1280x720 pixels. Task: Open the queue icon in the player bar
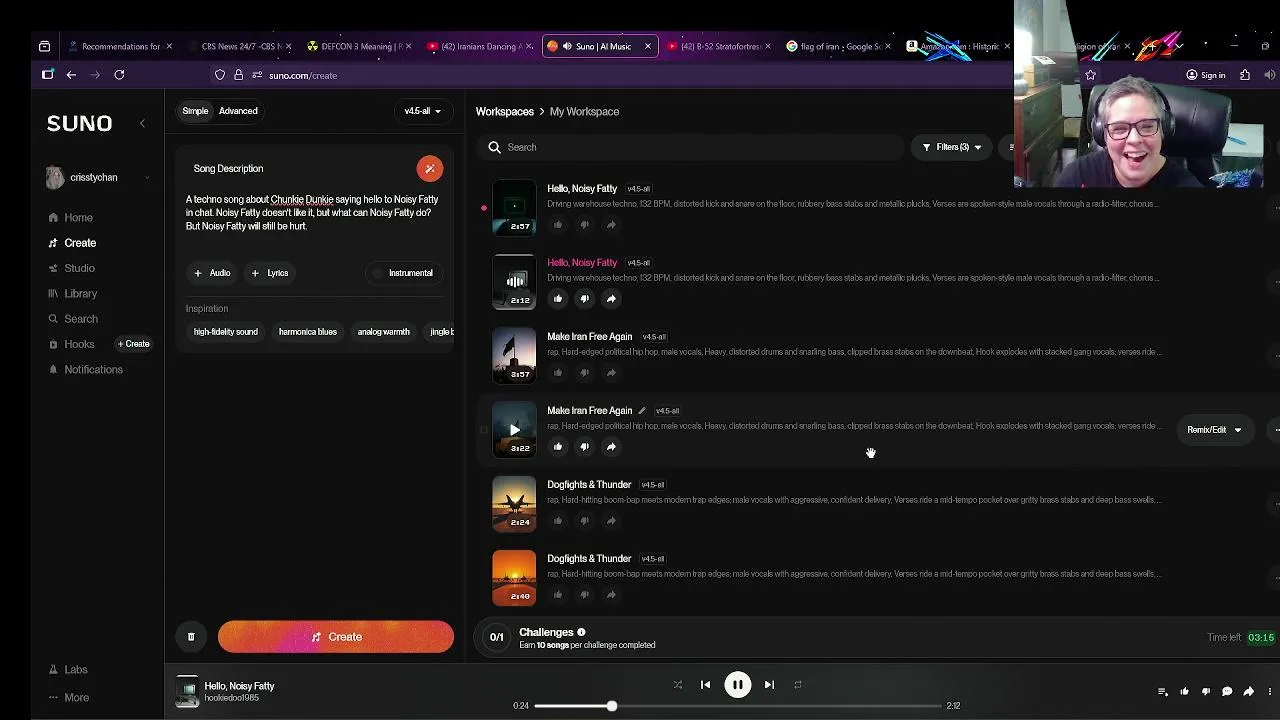click(1162, 692)
